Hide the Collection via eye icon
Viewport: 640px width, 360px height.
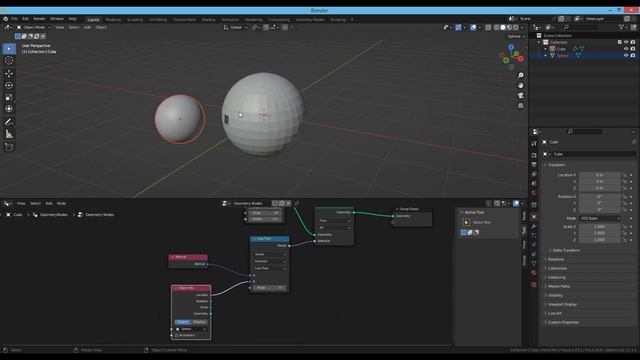pos(626,42)
